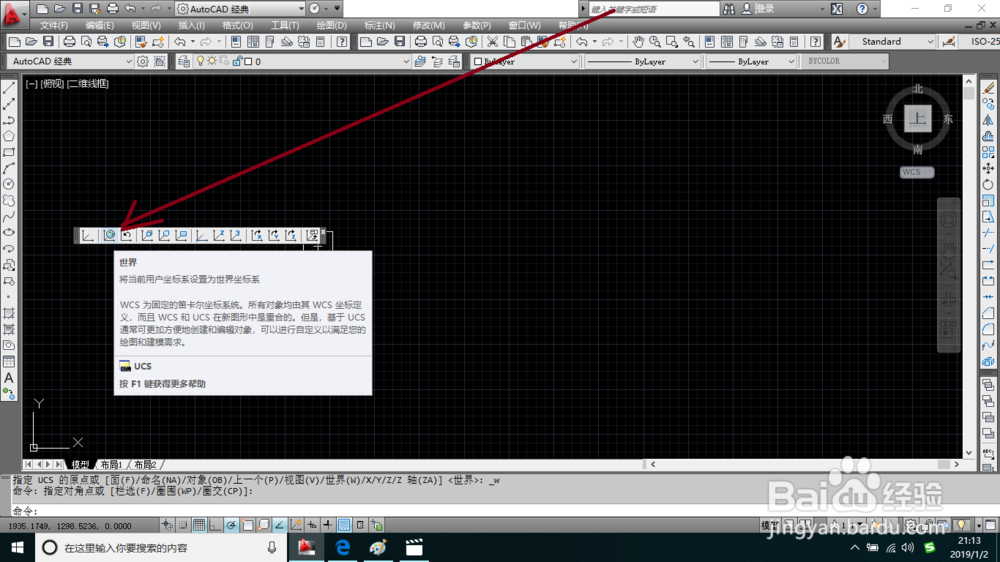Image resolution: width=1000 pixels, height=562 pixels.
Task: Click the Move tool in right toolbar
Action: (988, 168)
